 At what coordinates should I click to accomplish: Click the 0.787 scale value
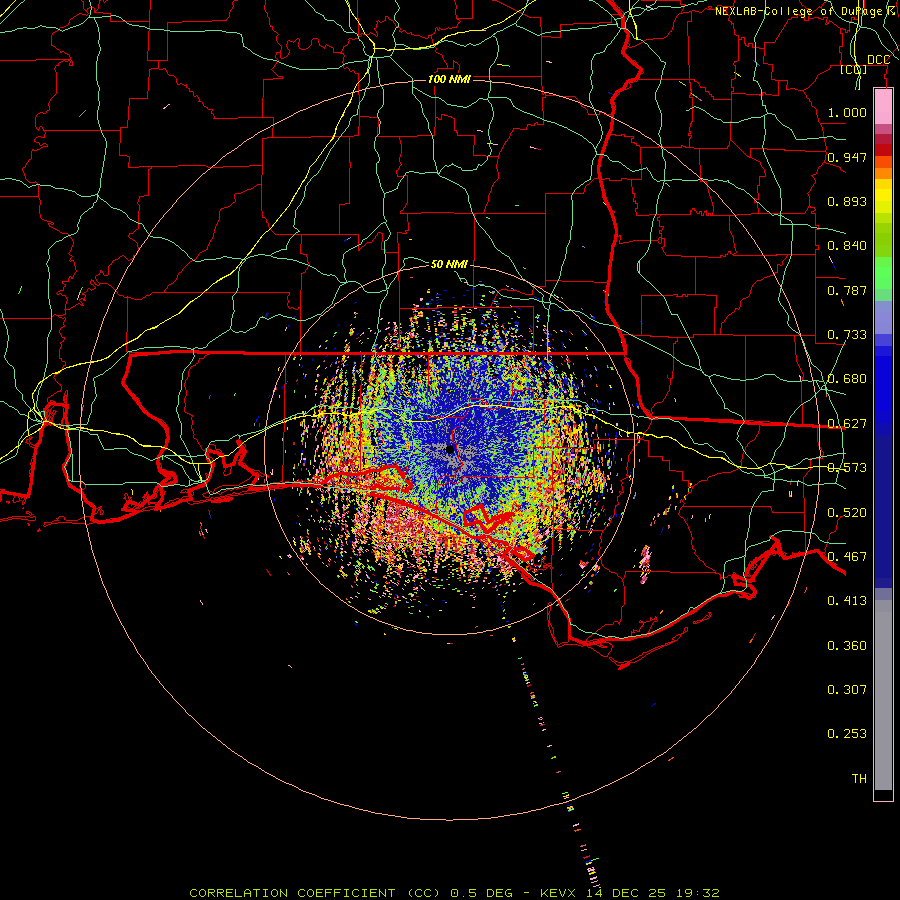pos(847,290)
